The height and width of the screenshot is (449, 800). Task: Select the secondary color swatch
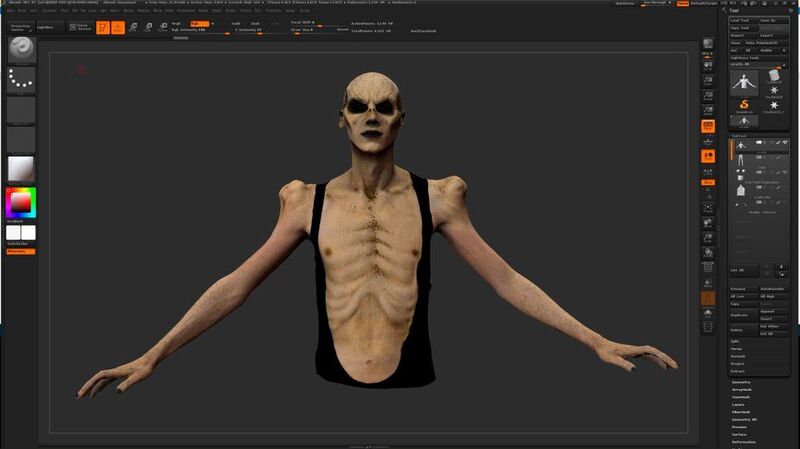(13, 233)
